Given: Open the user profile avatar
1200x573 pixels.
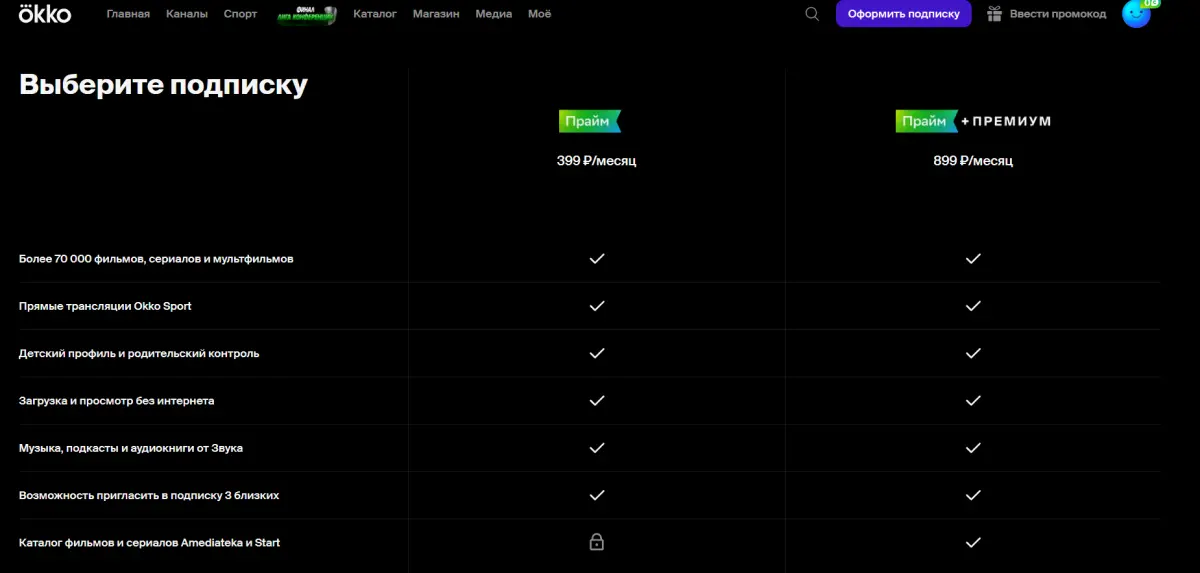Looking at the screenshot, I should [1137, 14].
